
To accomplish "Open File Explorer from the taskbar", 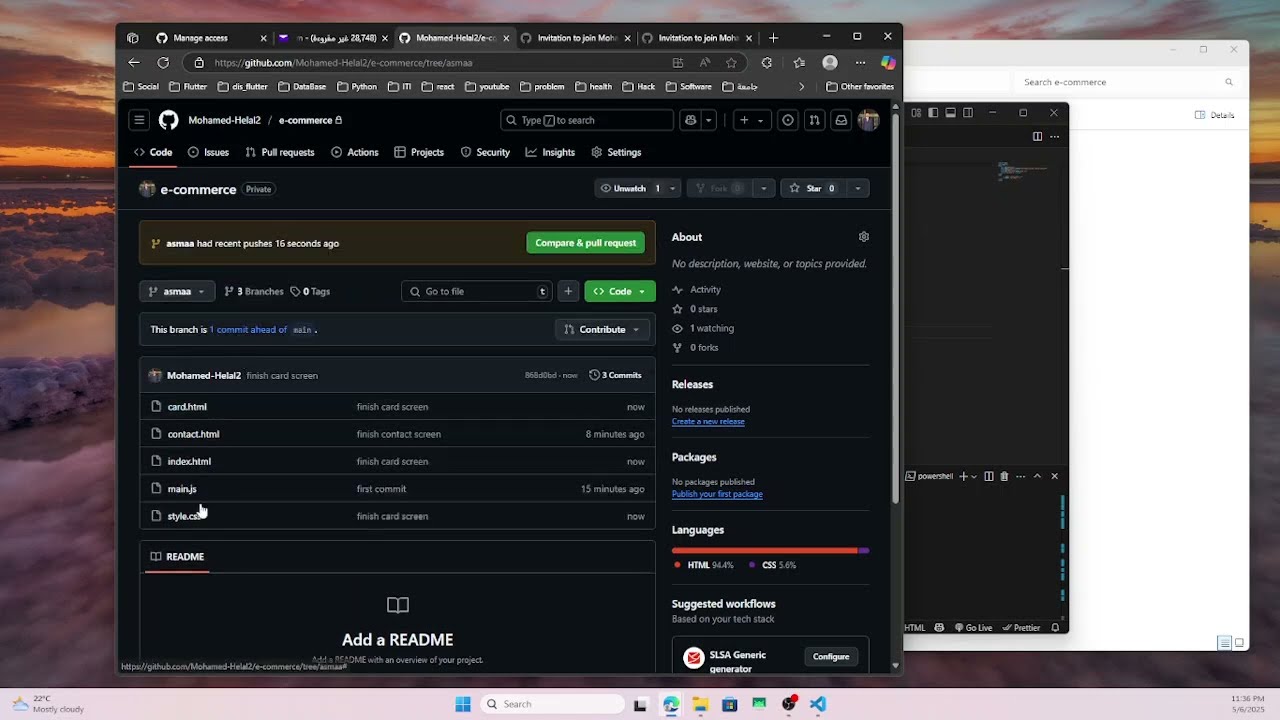I will point(700,704).
